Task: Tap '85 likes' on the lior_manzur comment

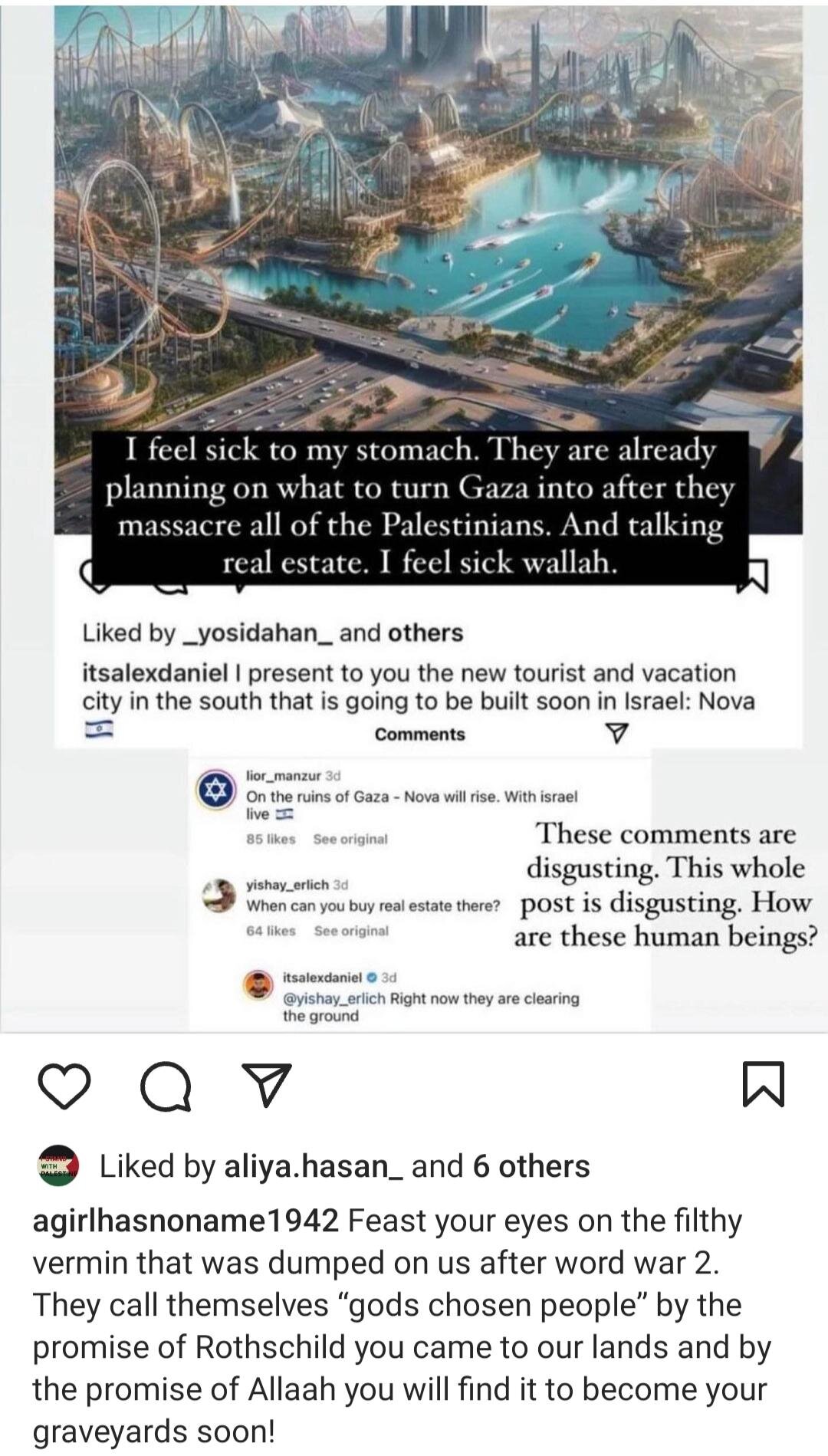Action: coord(271,839)
